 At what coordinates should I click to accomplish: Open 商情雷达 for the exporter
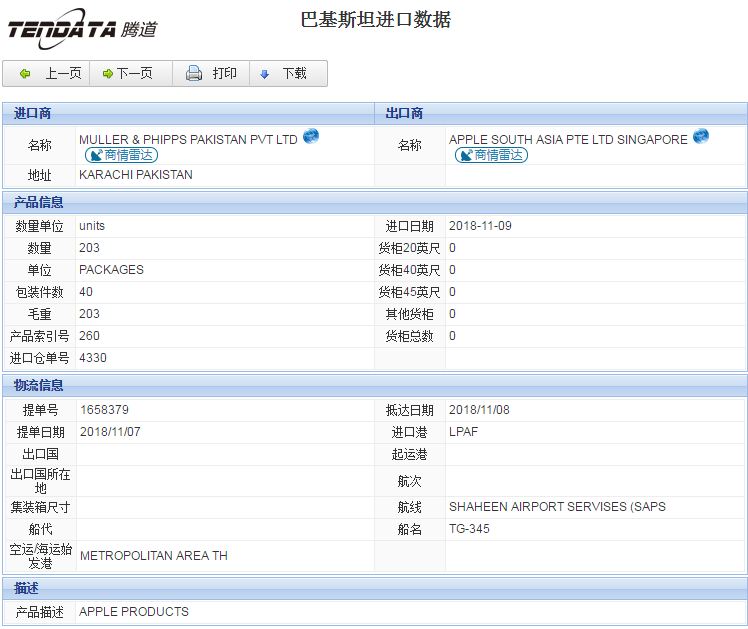(491, 155)
